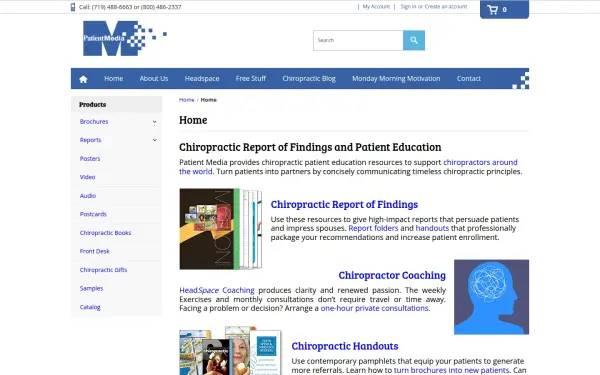Image resolution: width=600 pixels, height=375 pixels.
Task: Follow 'chiropractors around the world' link
Action: [480, 162]
